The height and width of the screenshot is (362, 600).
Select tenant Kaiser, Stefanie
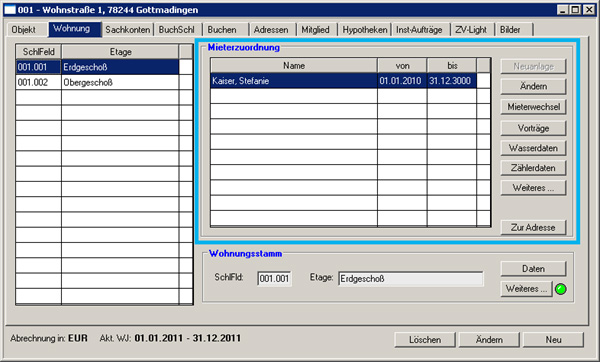tap(293, 81)
